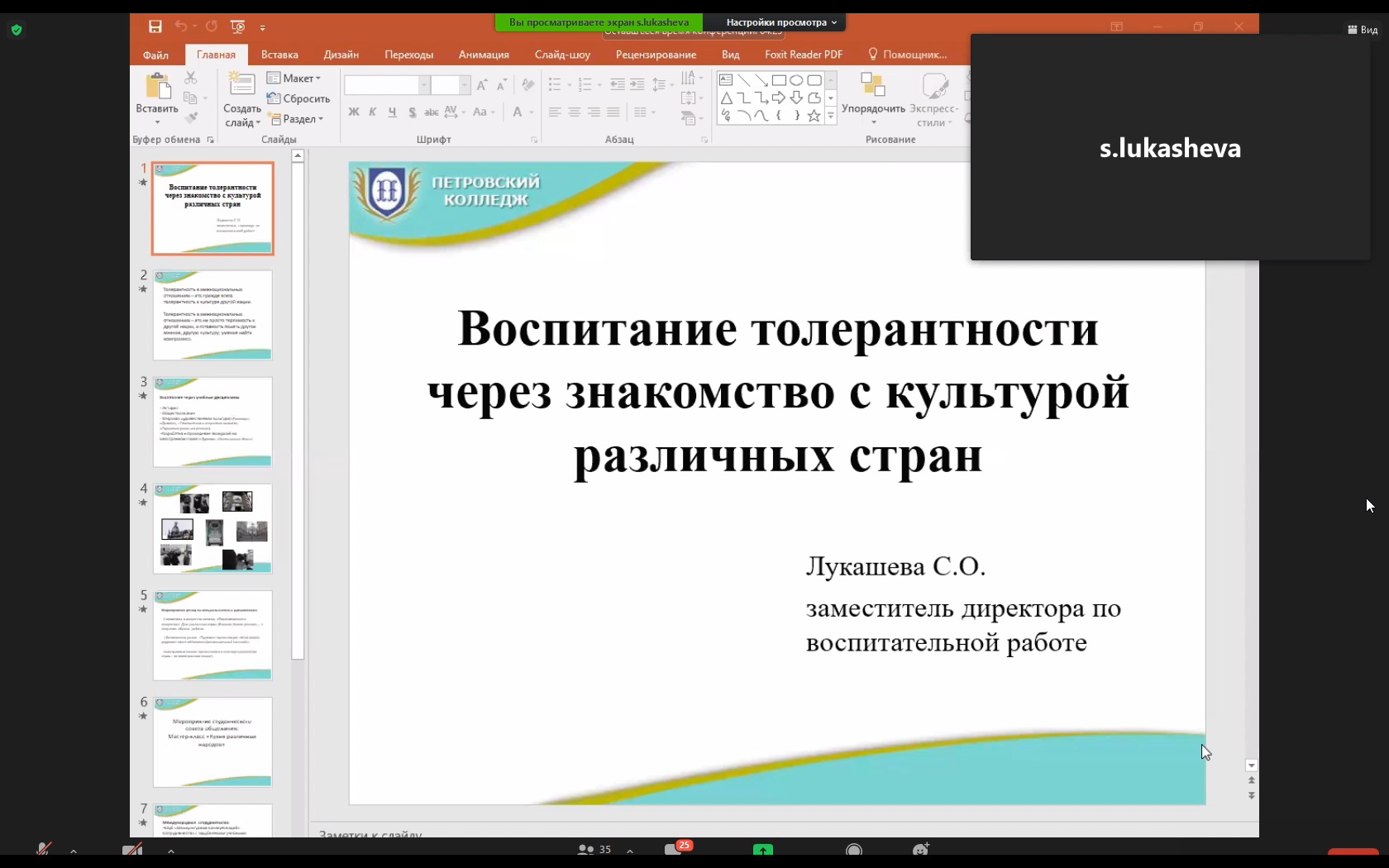This screenshot has width=1389, height=868.
Task: Select the oval shape in gallery
Action: click(796, 80)
